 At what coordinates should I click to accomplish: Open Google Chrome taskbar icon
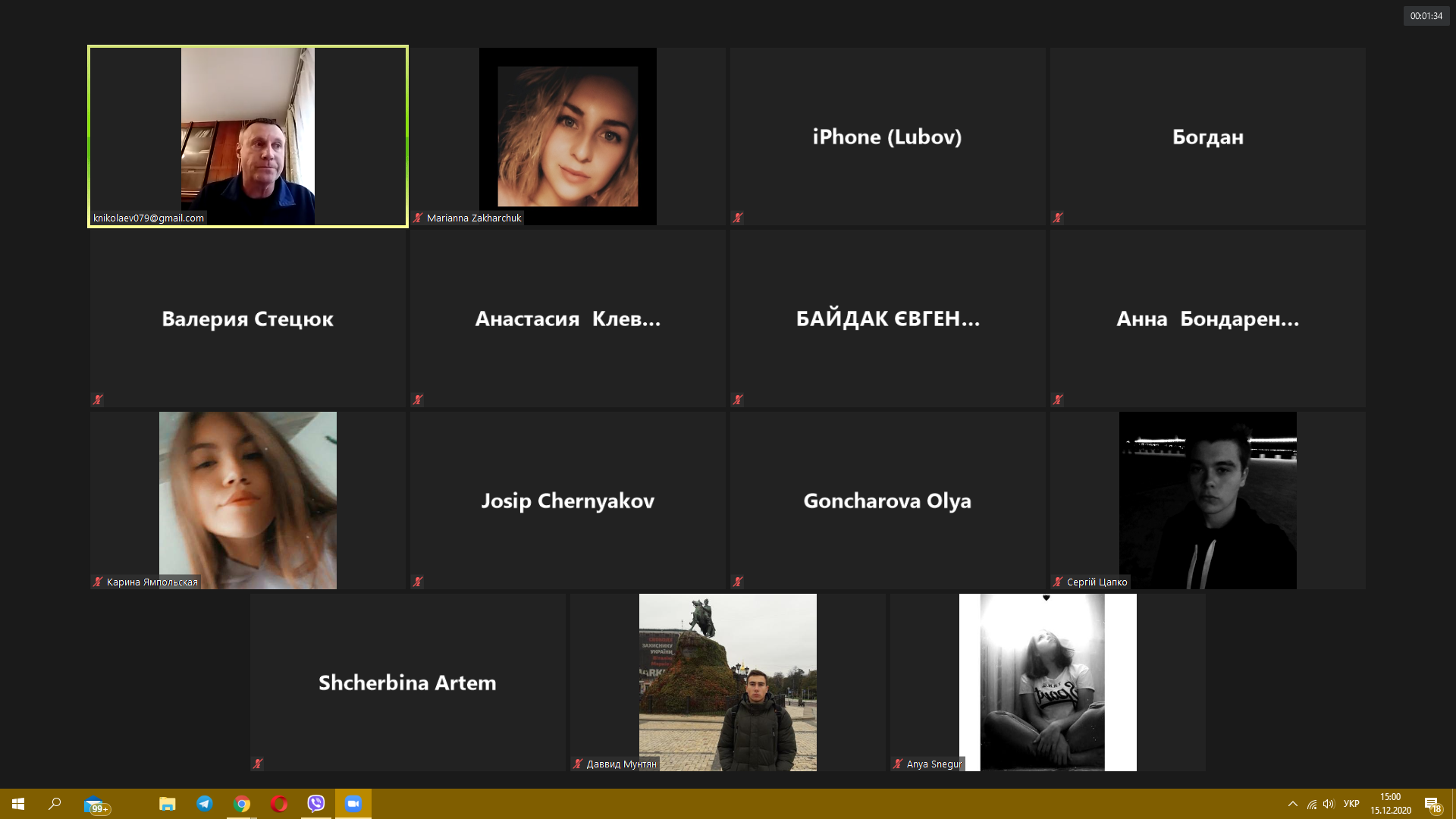[x=242, y=804]
